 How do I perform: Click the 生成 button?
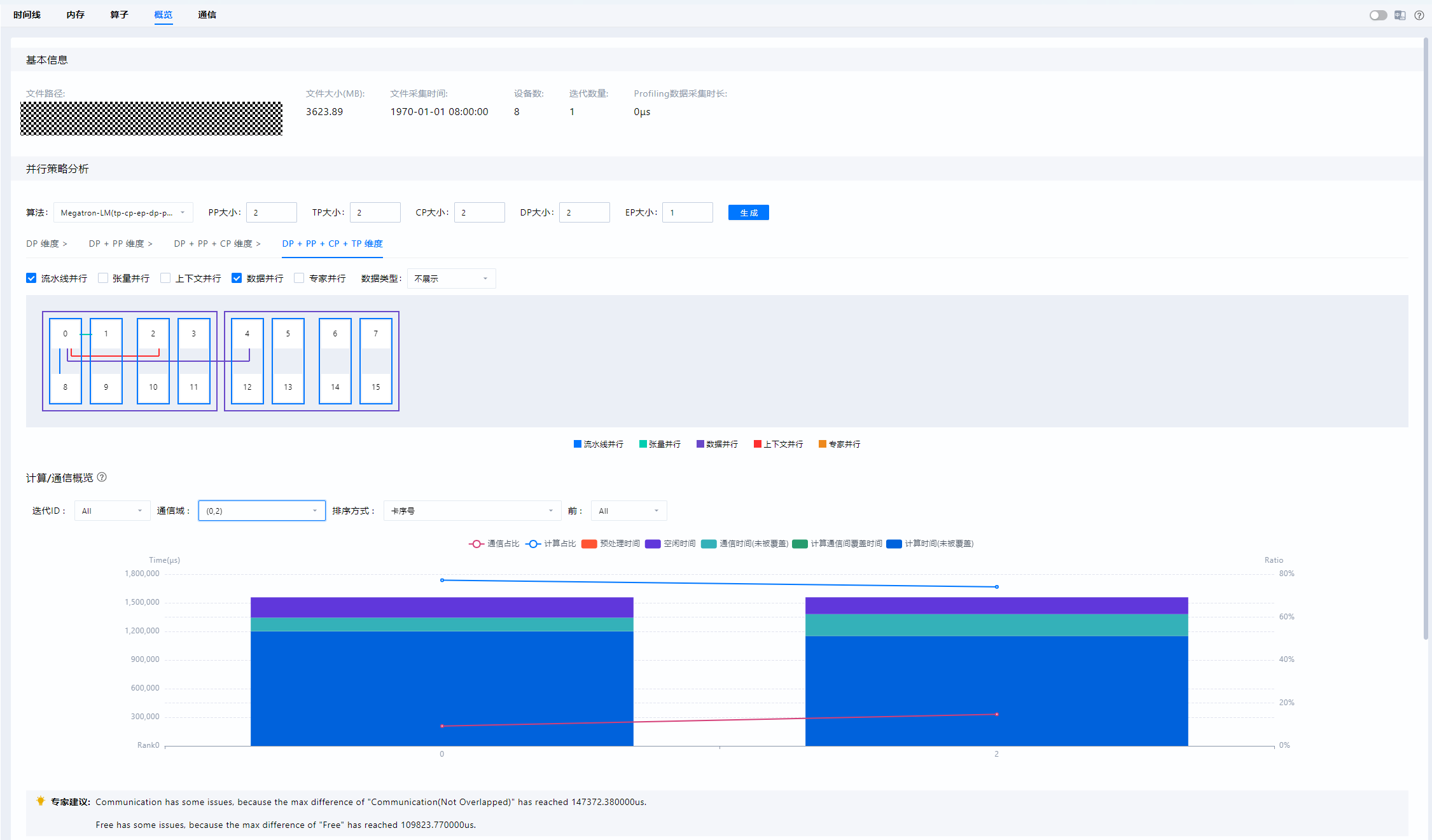pyautogui.click(x=748, y=212)
